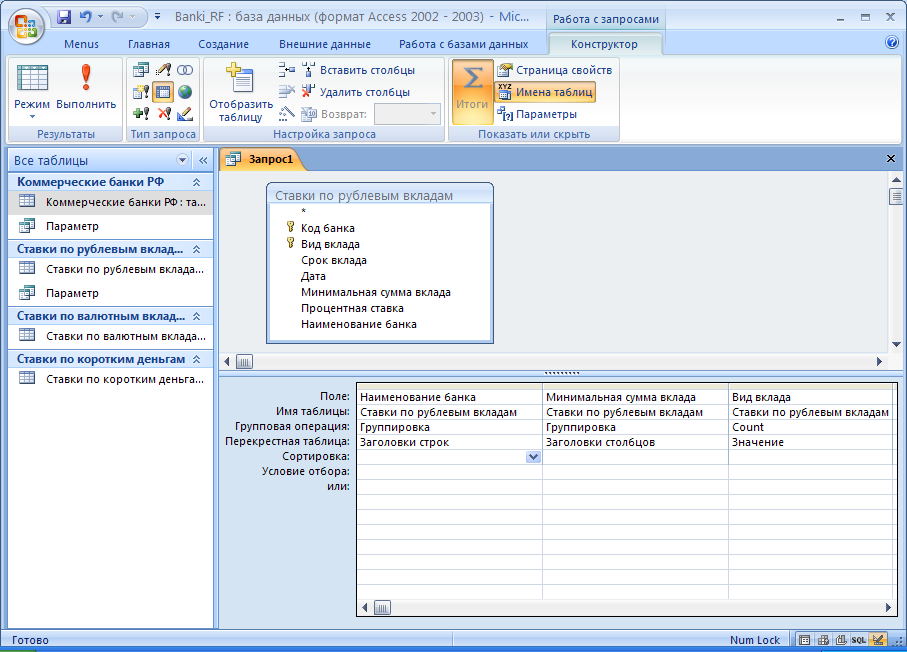This screenshot has height=652, width=907.
Task: Switch to PivotTable view in status bar
Action: (x=823, y=640)
